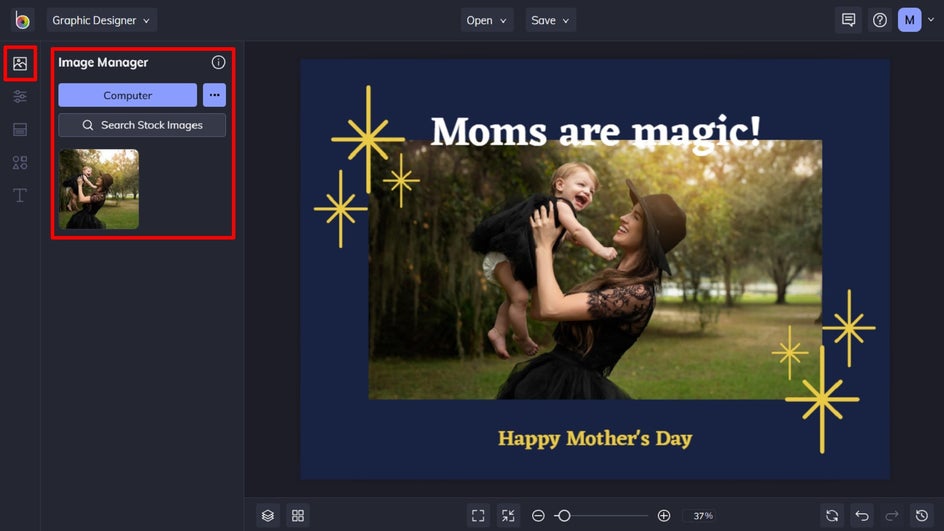Click the help question mark icon
Viewport: 944px width, 531px height.
point(880,20)
